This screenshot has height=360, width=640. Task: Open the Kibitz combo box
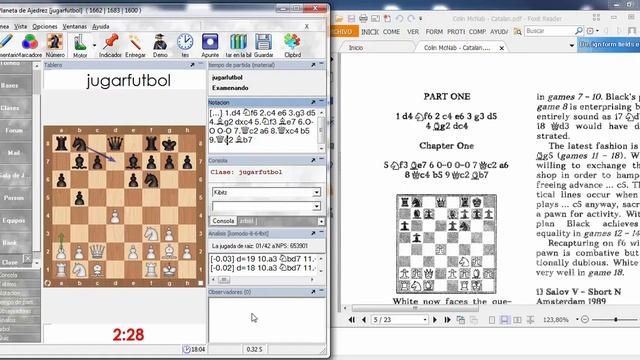pyautogui.click(x=266, y=192)
